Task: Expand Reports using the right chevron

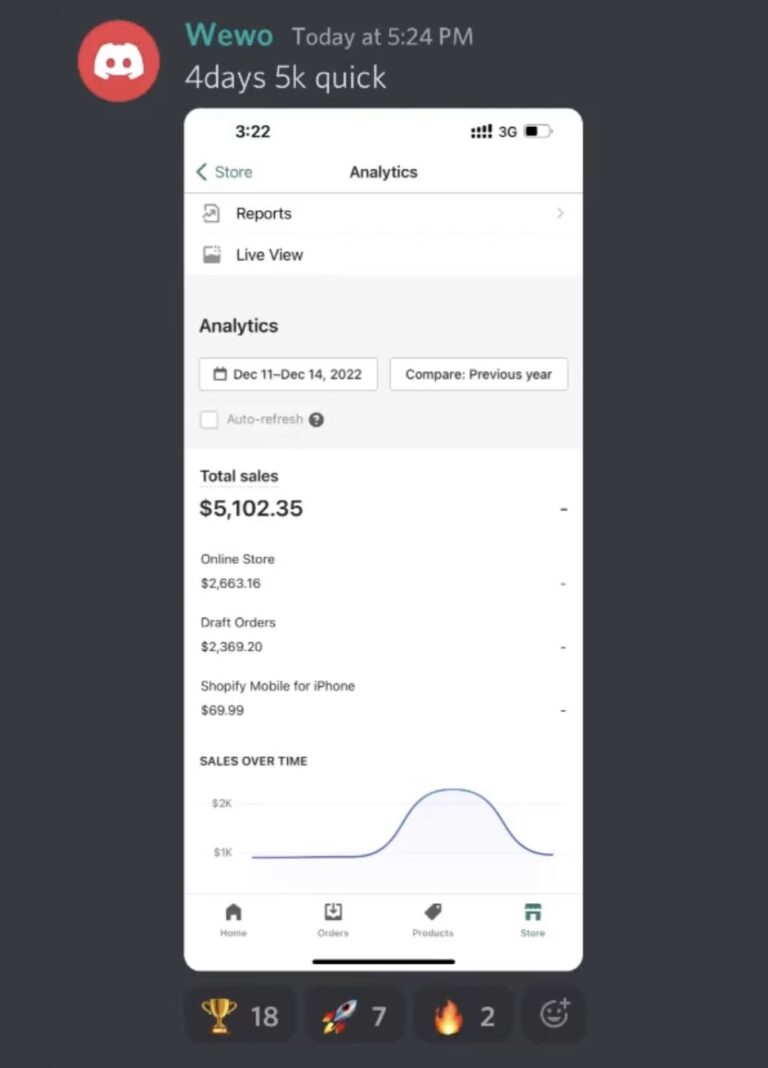Action: click(x=560, y=213)
